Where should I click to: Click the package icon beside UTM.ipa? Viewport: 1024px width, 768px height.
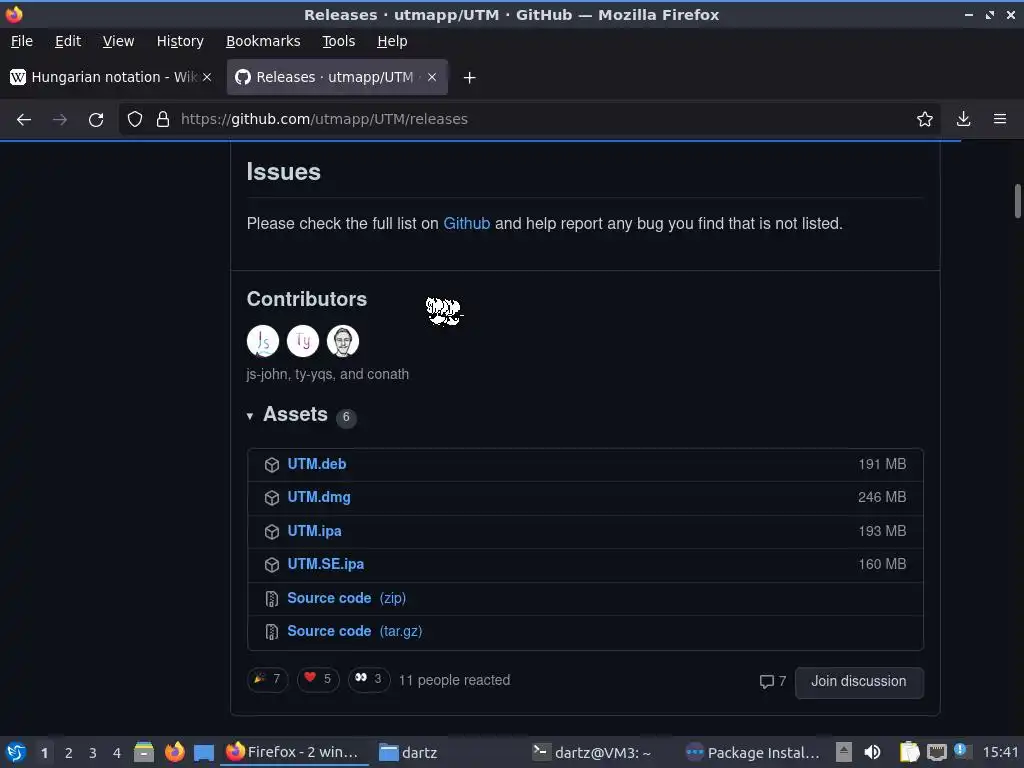pyautogui.click(x=272, y=532)
